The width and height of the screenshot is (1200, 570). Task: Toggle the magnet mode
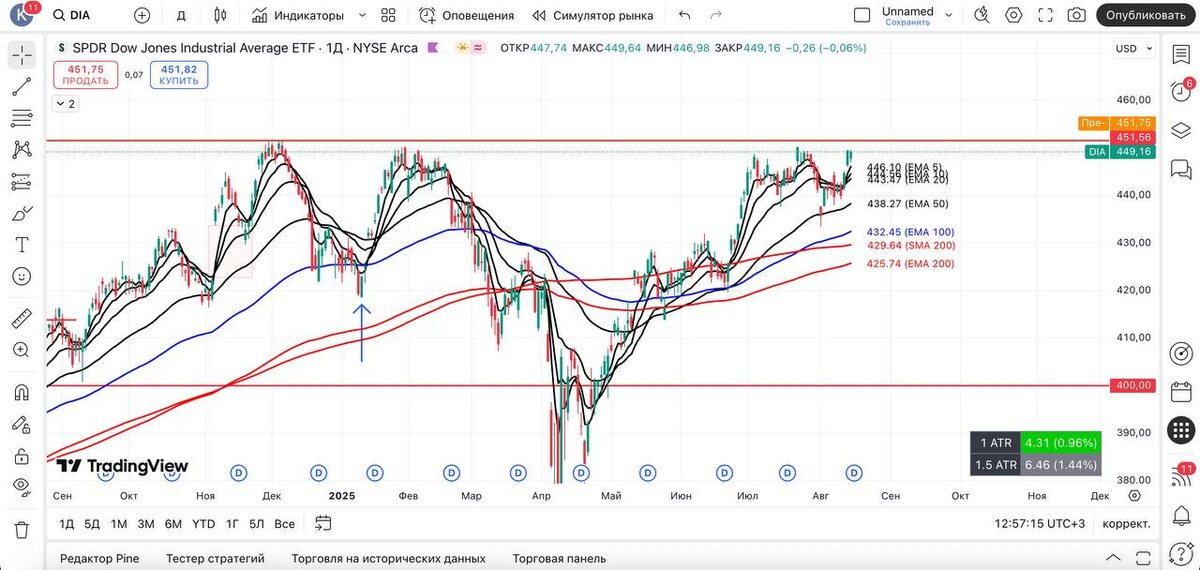[21, 392]
